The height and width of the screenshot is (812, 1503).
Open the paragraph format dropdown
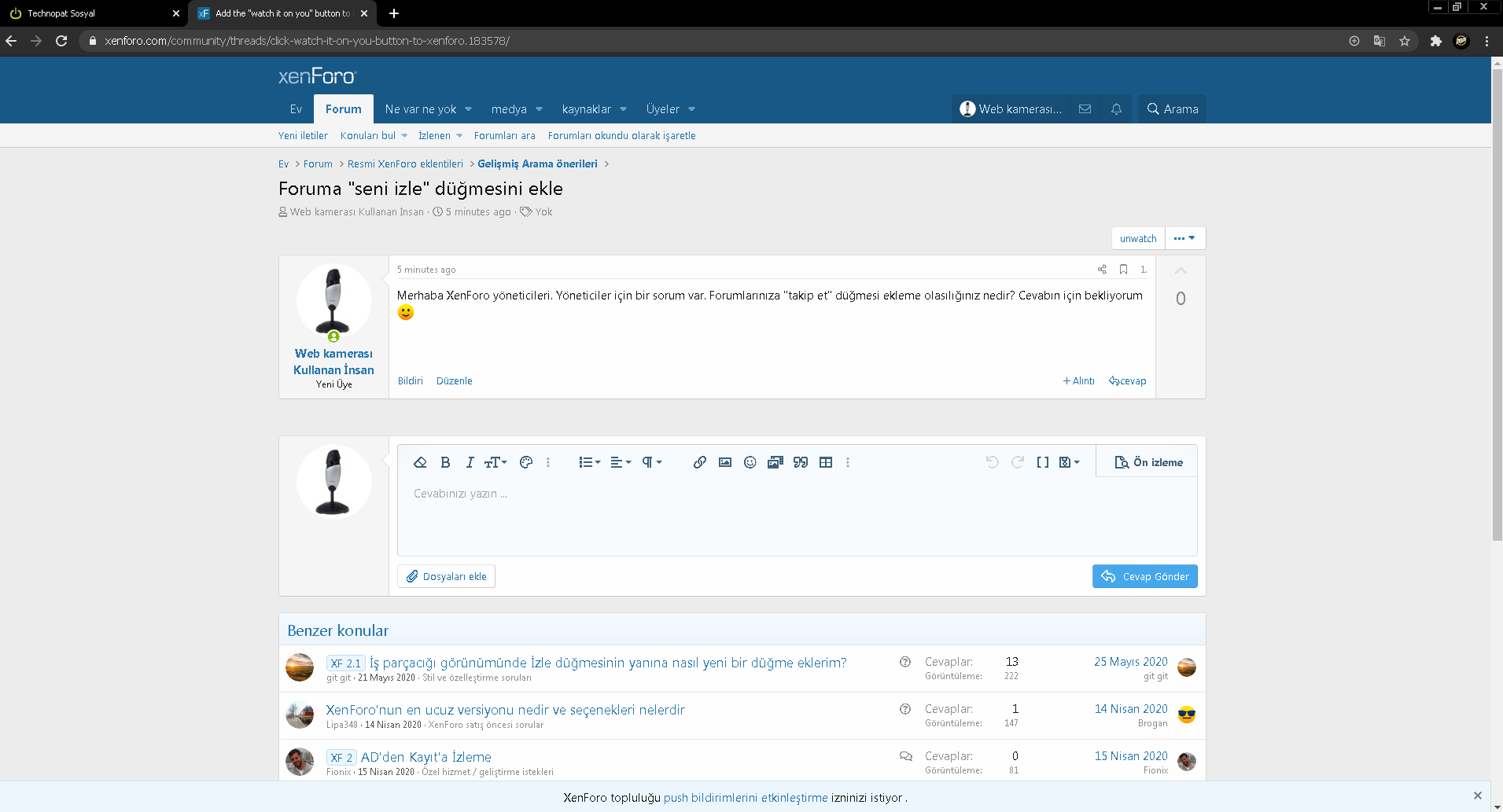[652, 462]
